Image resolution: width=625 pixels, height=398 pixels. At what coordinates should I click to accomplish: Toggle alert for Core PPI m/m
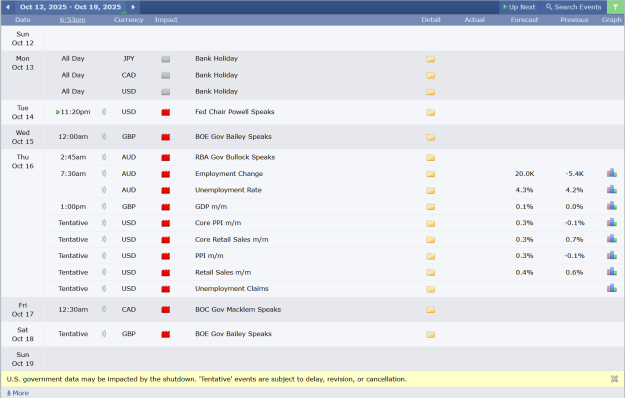104,223
